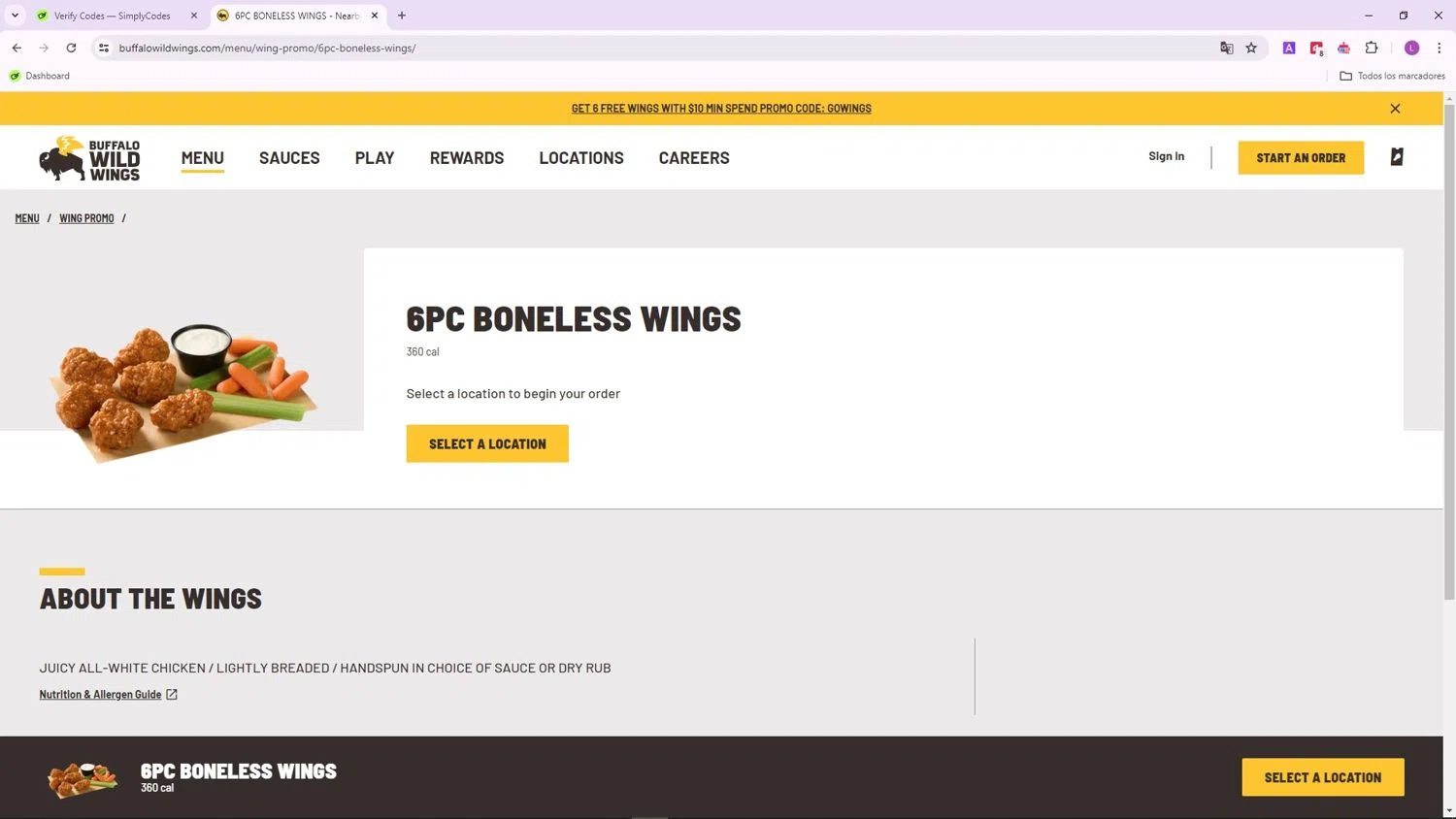The image size is (1456, 819).
Task: Click the 6PC BONELESS WINGS heading
Action: [x=574, y=319]
